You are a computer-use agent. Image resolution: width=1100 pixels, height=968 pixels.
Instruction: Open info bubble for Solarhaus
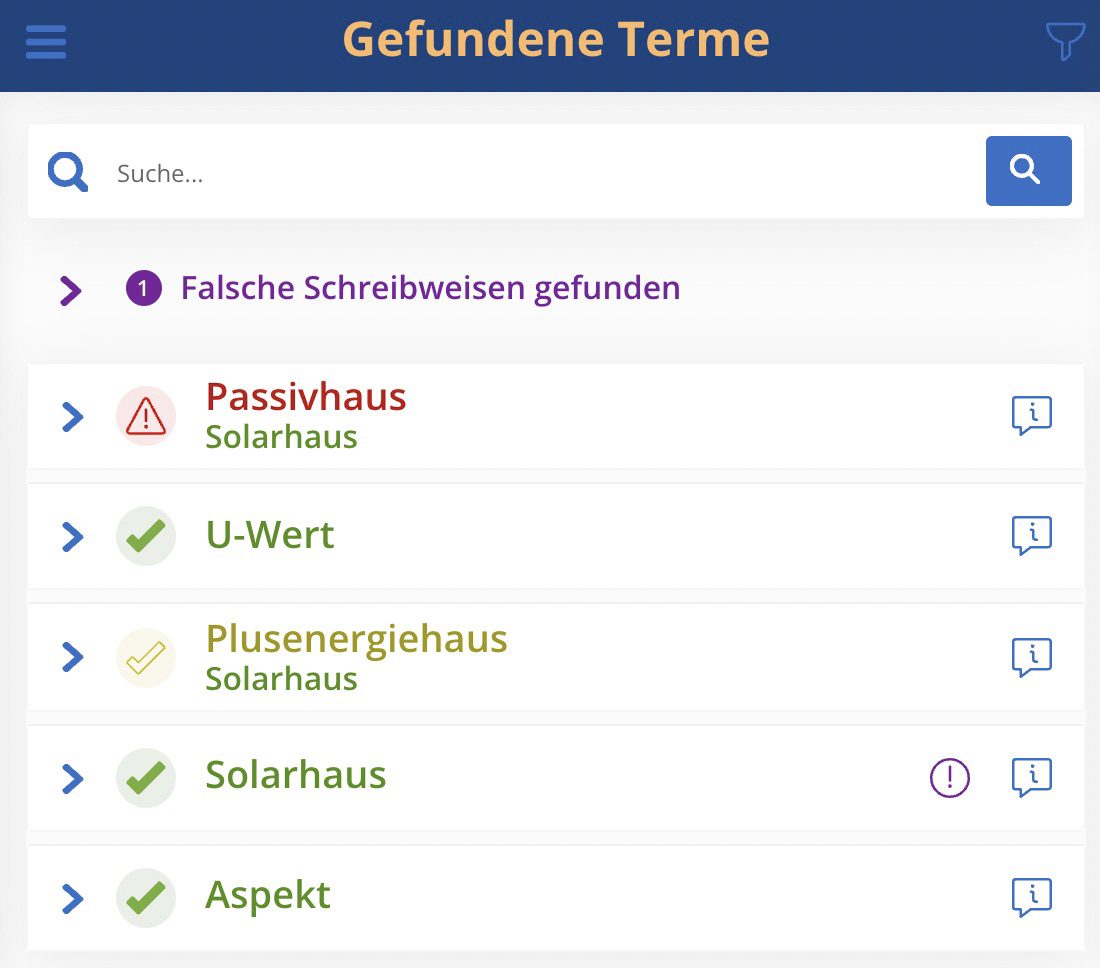point(1031,777)
